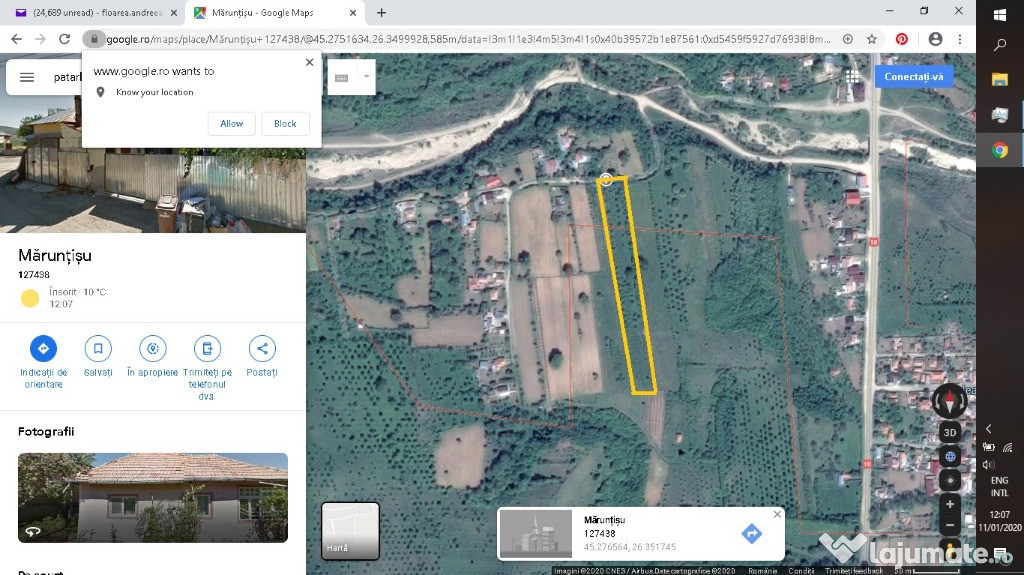
Task: Open the house photo thumbnail under Fotografii
Action: point(152,497)
